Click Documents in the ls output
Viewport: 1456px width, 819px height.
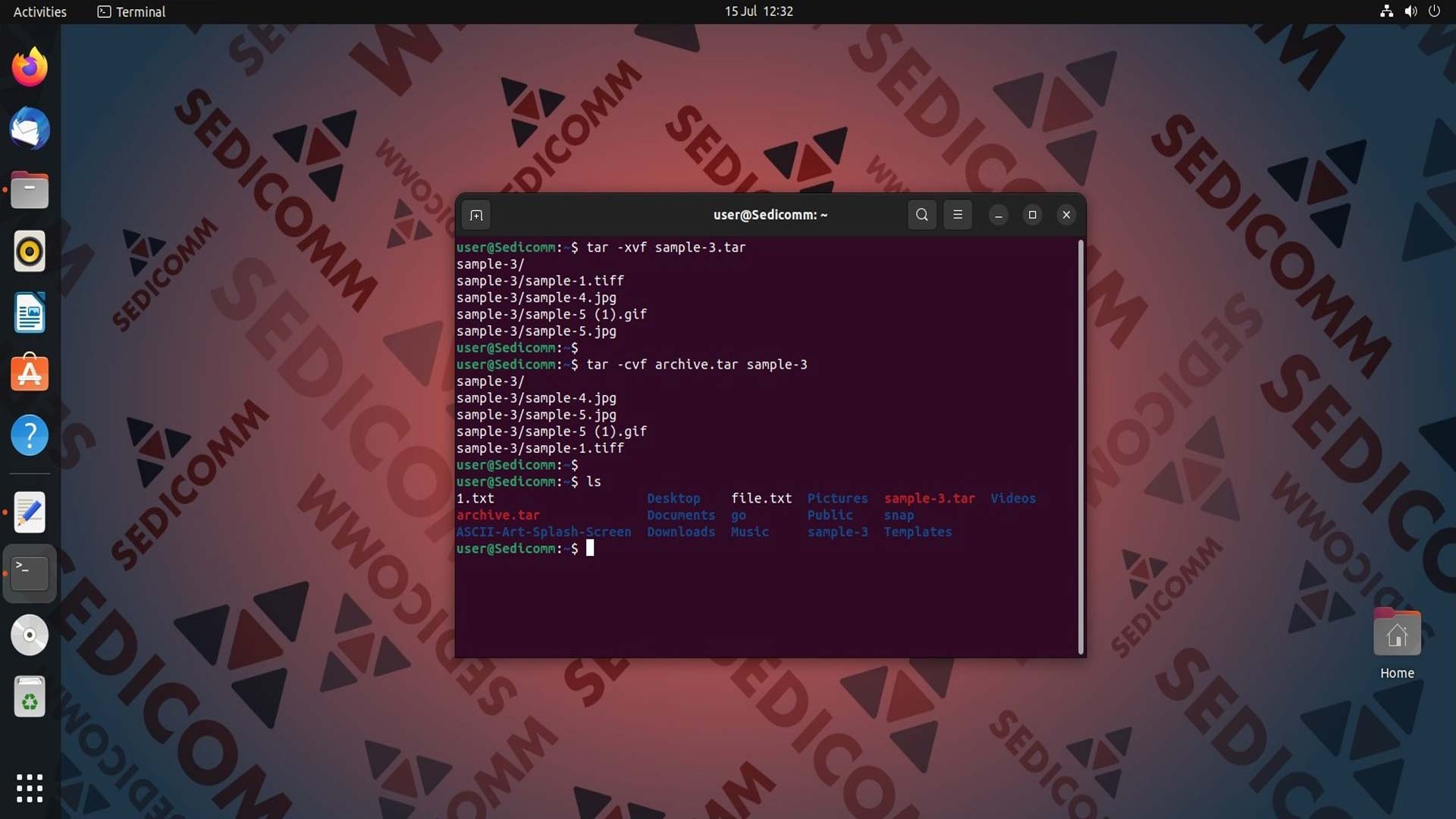pyautogui.click(x=681, y=516)
